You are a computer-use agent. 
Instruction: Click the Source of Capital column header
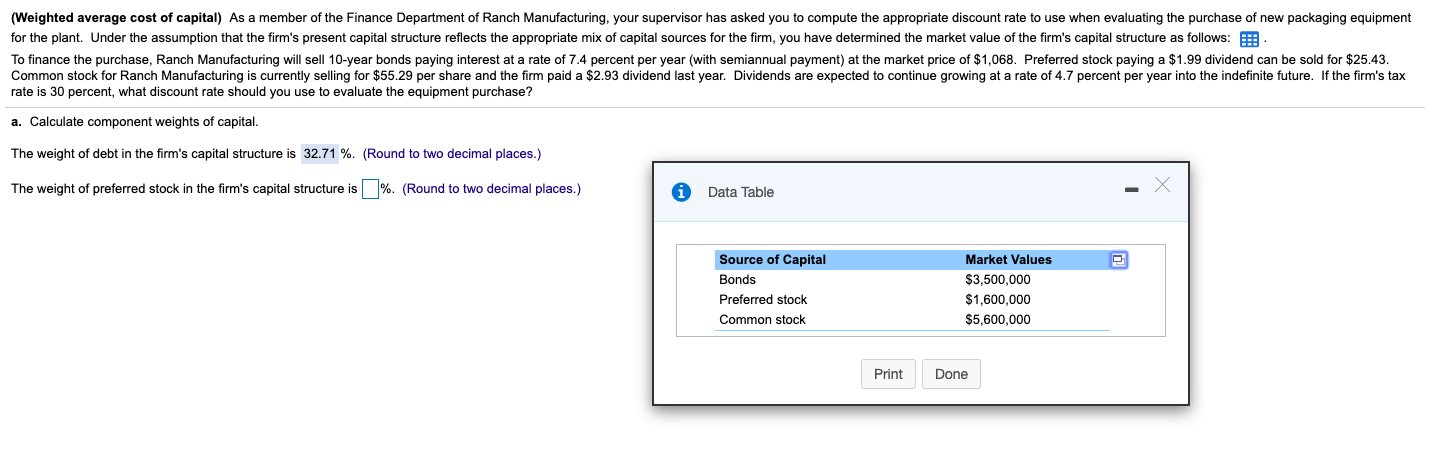tap(772, 260)
